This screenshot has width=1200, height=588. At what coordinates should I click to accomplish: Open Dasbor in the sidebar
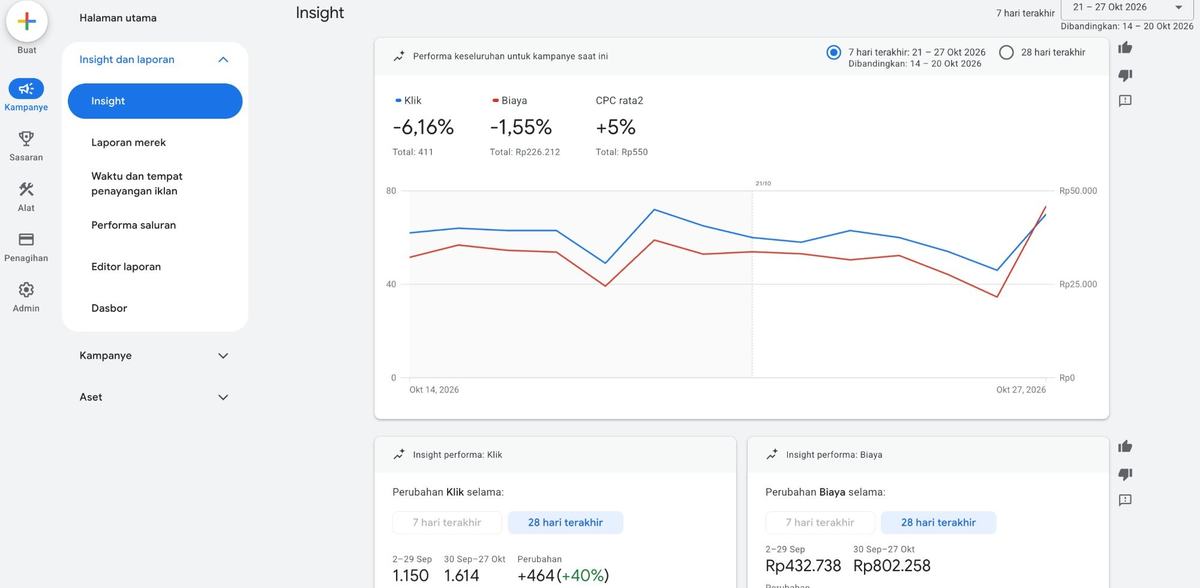109,309
